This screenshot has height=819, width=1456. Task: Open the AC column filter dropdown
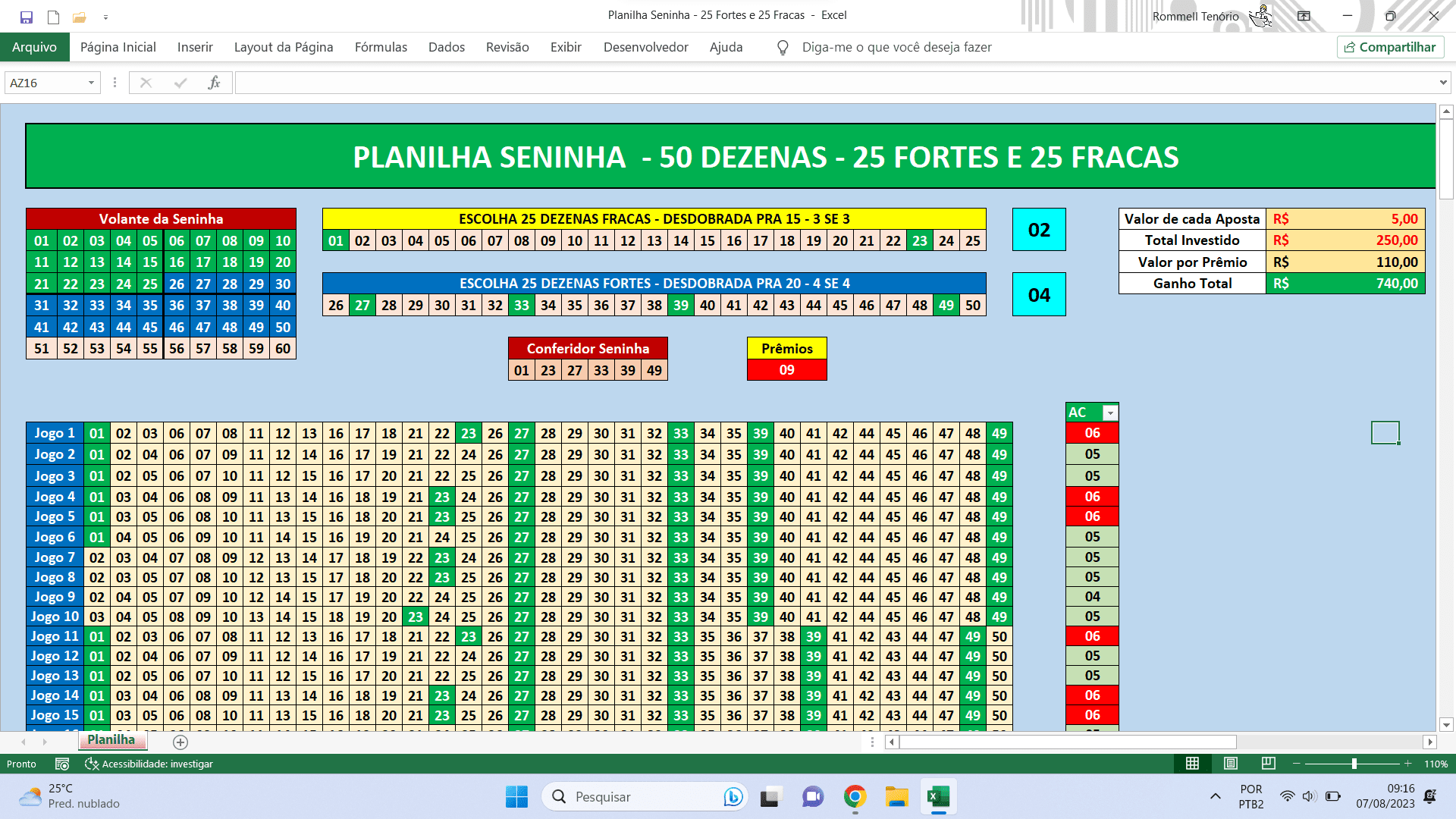[1110, 413]
